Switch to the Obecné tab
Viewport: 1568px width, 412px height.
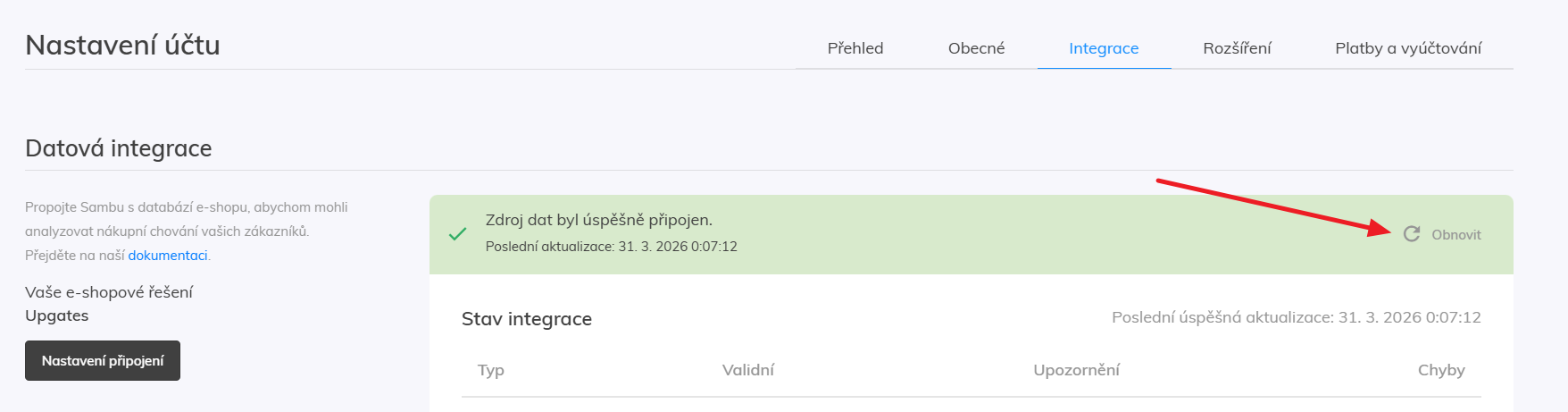pos(976,48)
